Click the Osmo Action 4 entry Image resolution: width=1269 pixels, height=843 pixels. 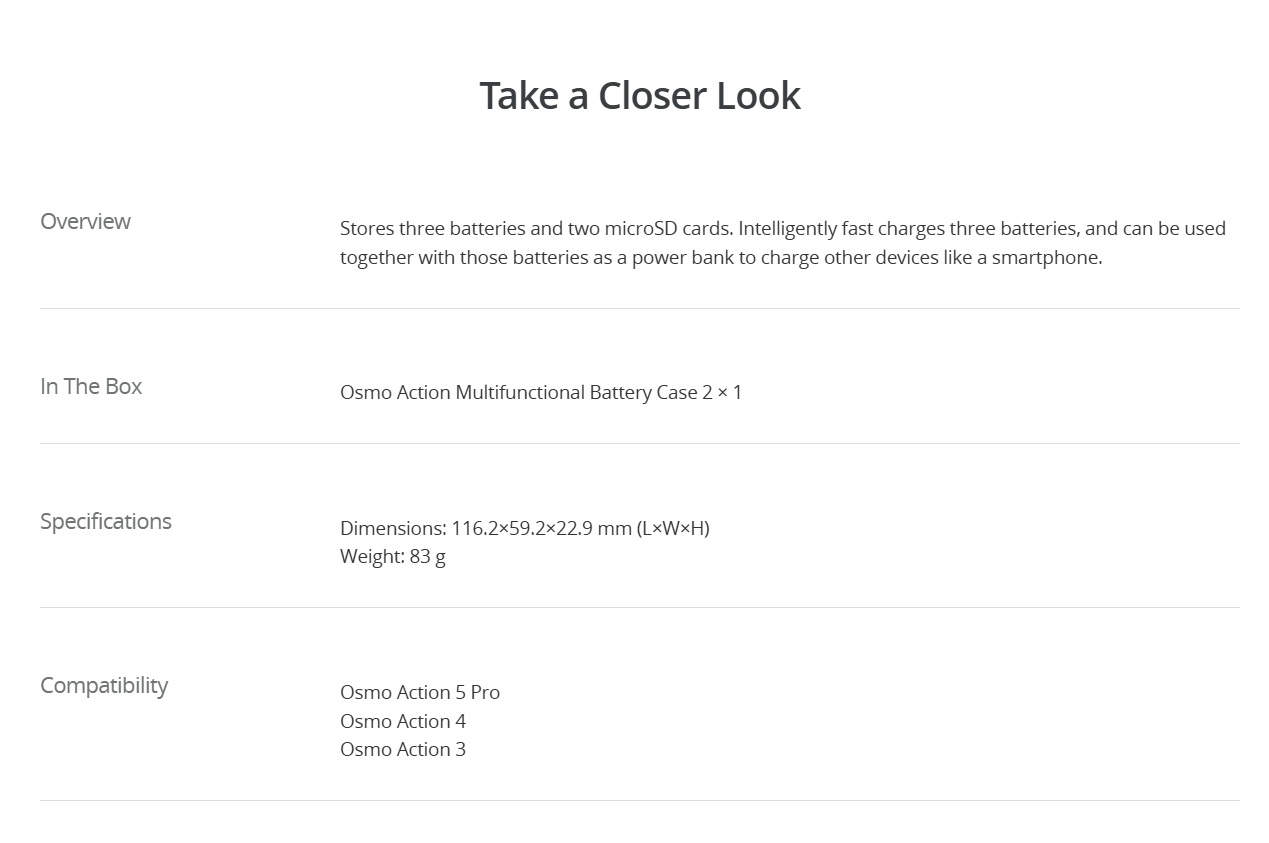coord(403,721)
